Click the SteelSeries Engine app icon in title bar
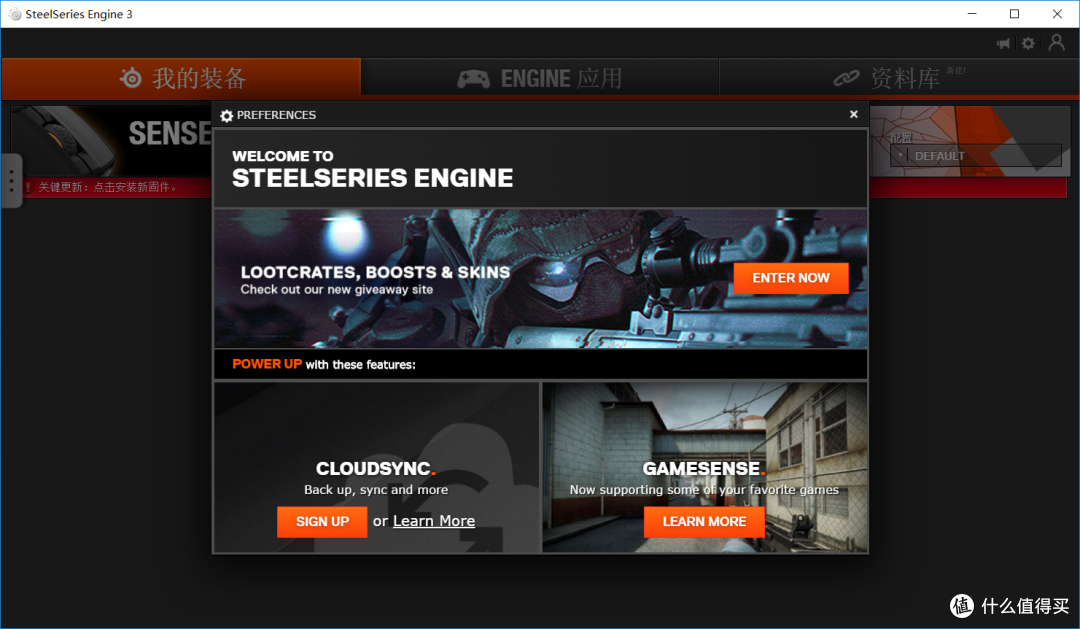 [14, 14]
